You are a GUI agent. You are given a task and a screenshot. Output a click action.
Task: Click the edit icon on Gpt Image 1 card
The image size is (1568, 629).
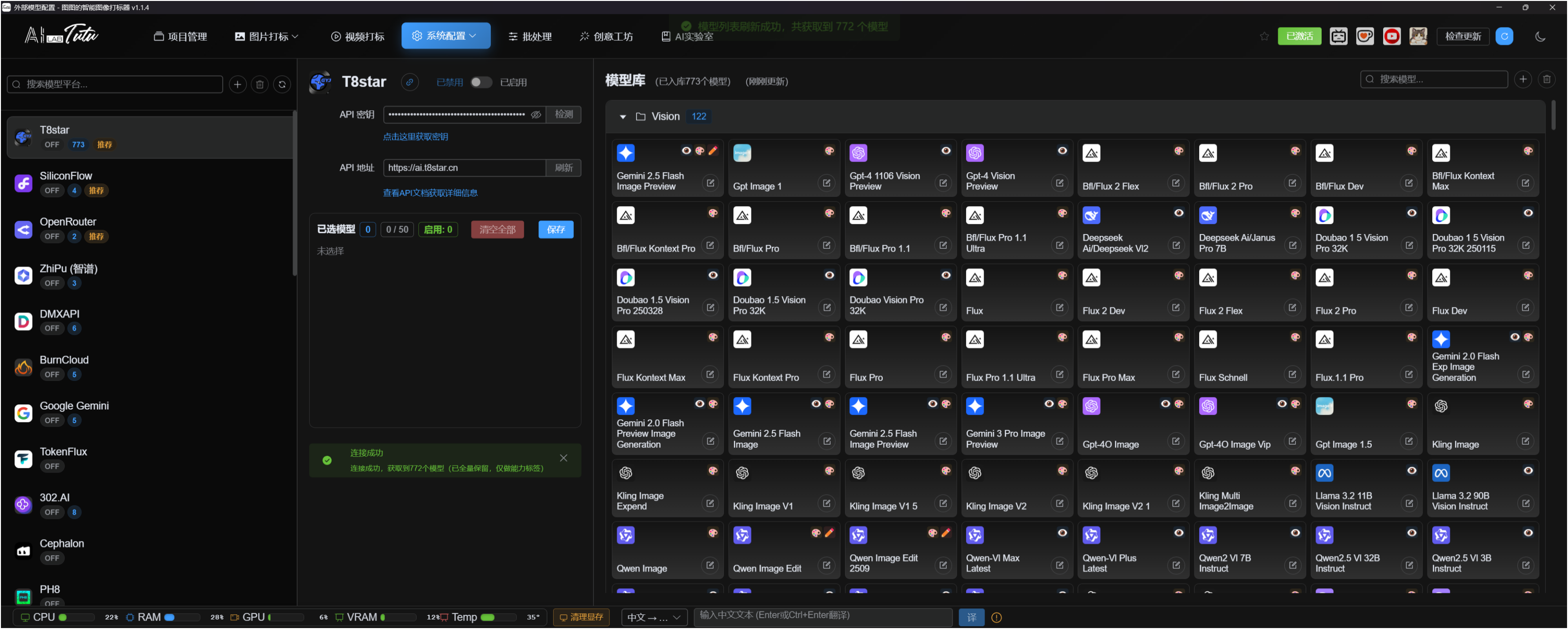point(826,183)
